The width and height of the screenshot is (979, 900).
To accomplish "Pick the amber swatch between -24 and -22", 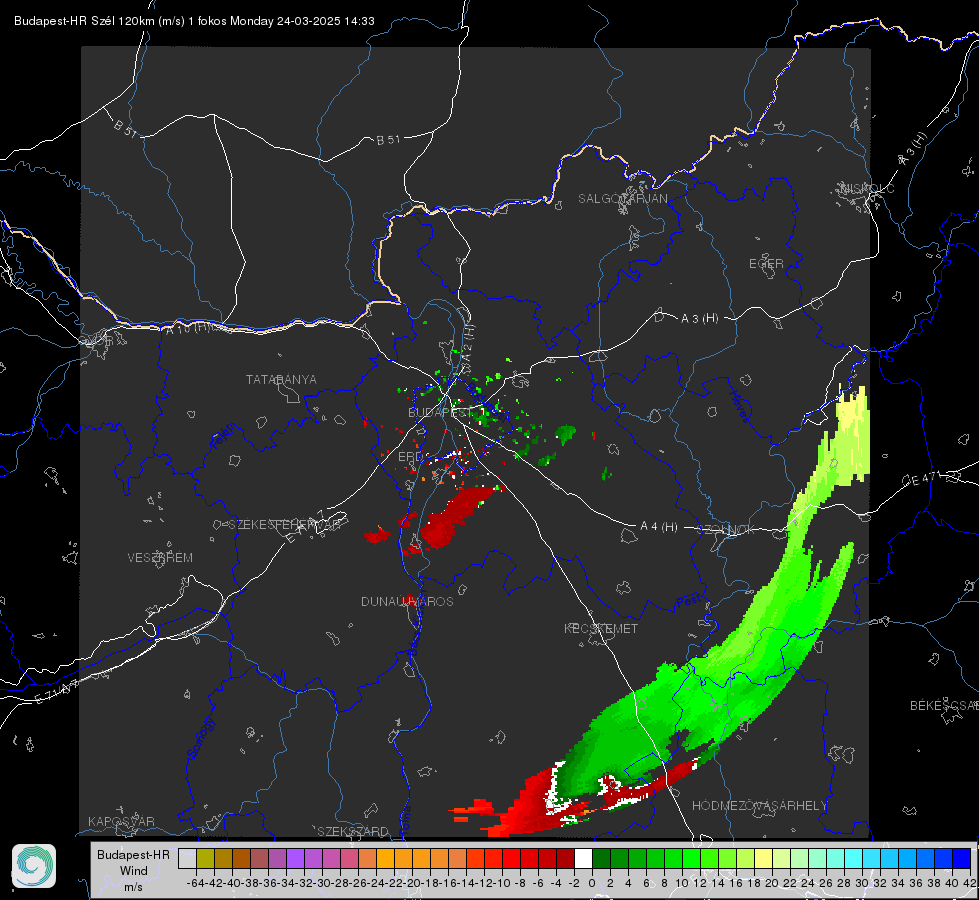I will 385,859.
